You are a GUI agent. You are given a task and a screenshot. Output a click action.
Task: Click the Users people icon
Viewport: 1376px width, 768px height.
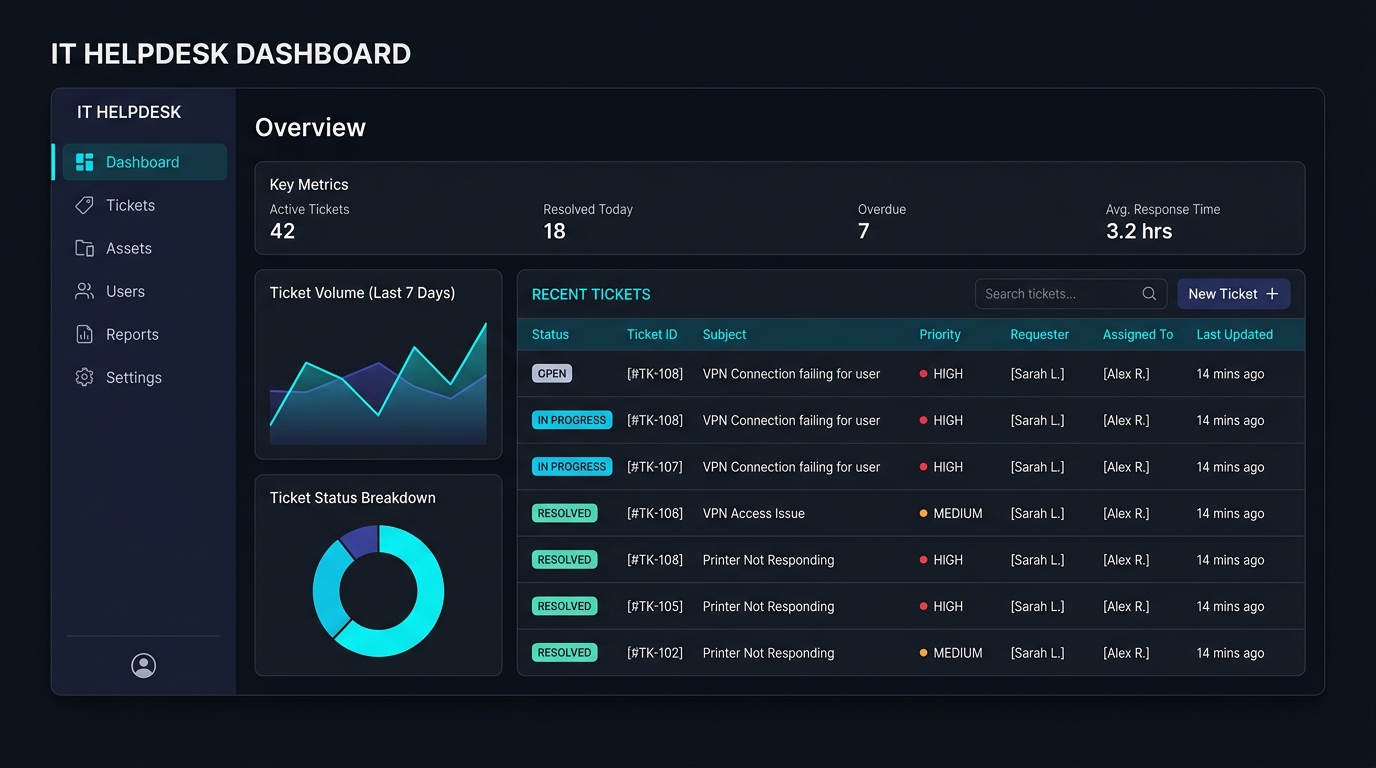(85, 291)
